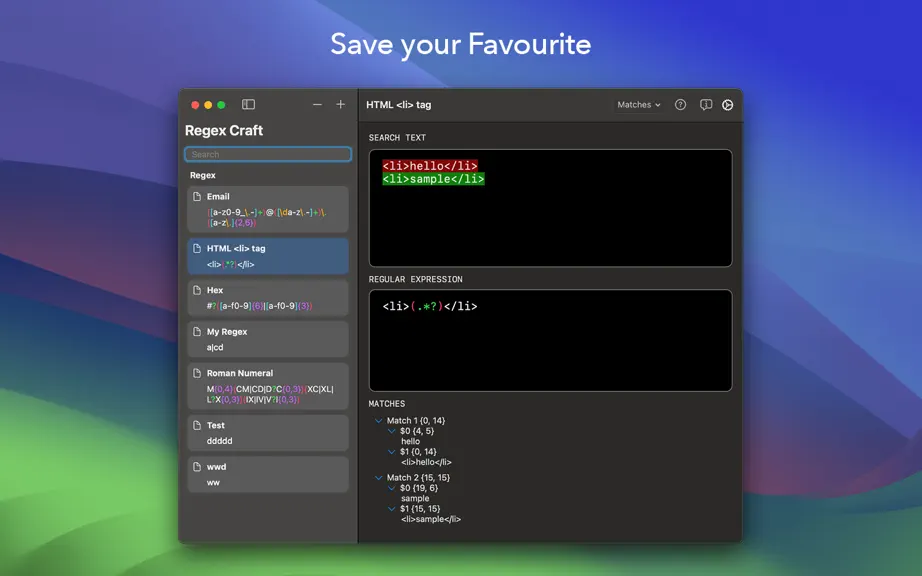Click the highlighted <li>sample</li> search line
This screenshot has width=922, height=576.
433,179
